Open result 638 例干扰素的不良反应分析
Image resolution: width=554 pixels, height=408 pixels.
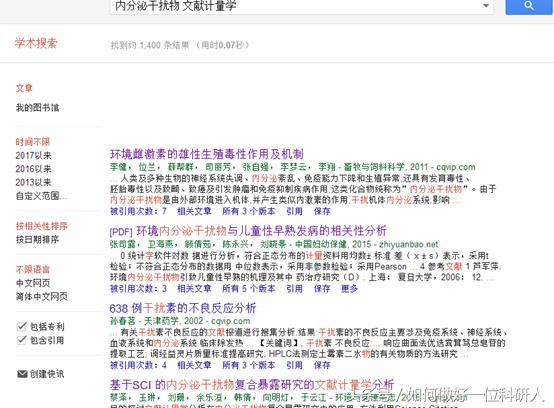pyautogui.click(x=183, y=308)
